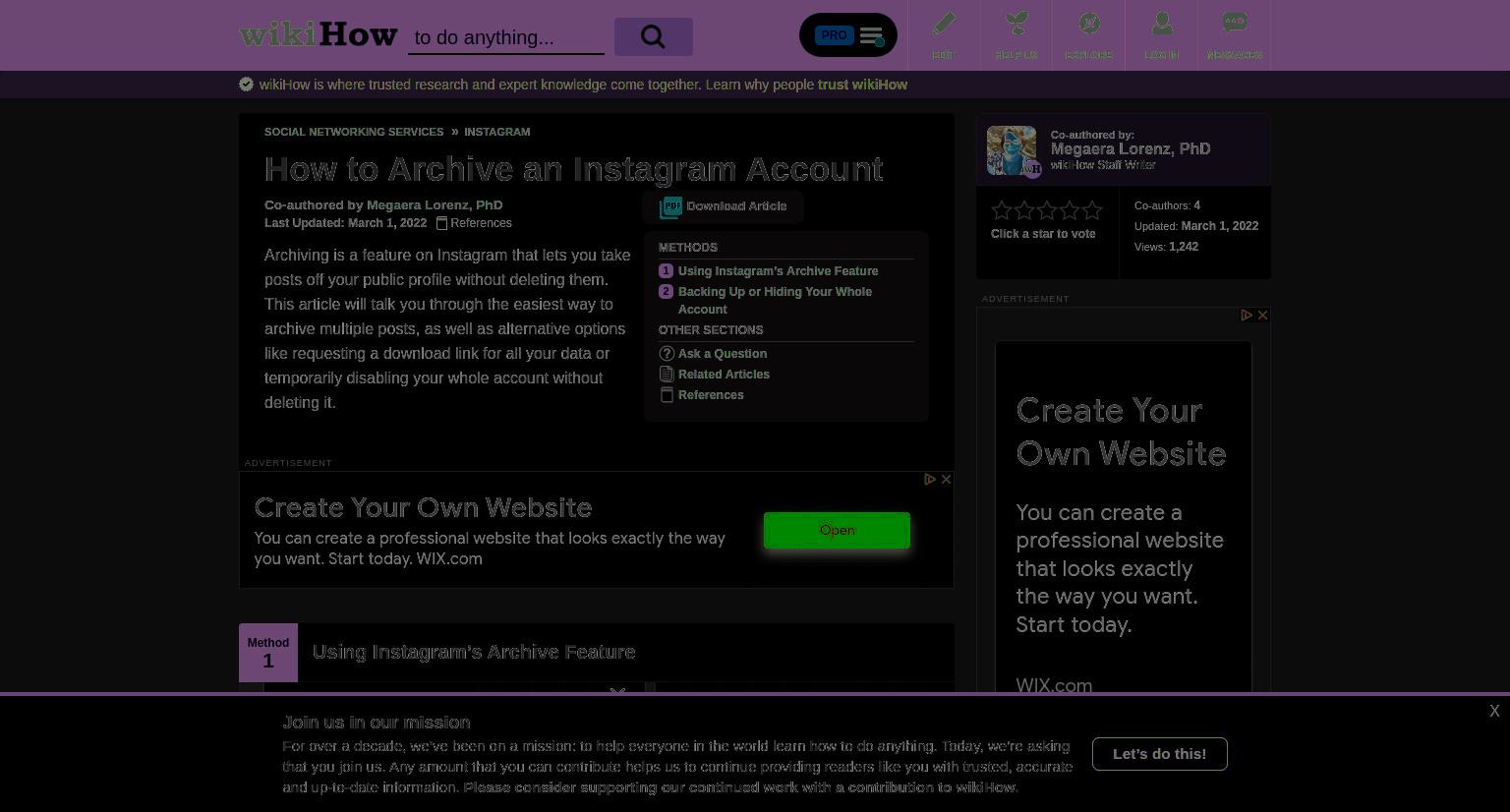Jump to Using Instagram's Archive Feature

coord(778,271)
